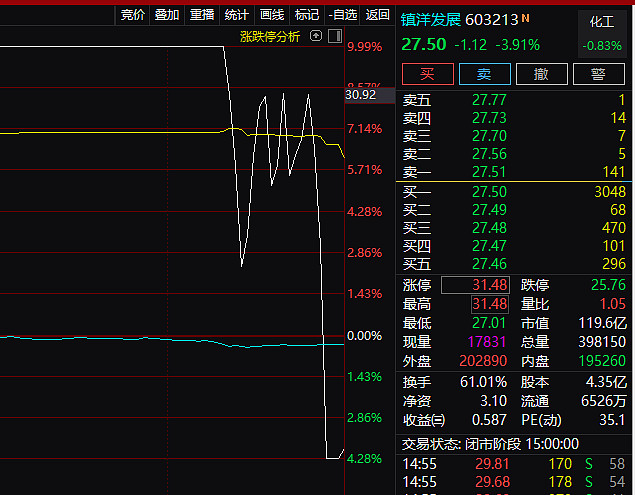
Task: Click the upload arrow icon beside 涨跌停分析
Action: coord(316,36)
